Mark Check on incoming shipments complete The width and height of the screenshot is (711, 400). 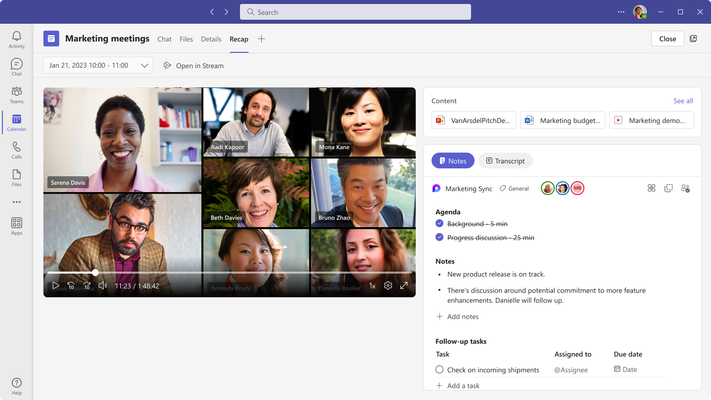[x=439, y=370]
